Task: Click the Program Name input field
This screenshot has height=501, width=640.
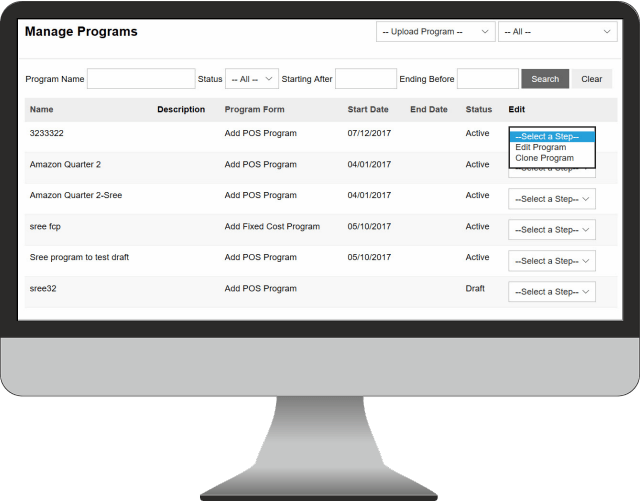Action: 141,79
